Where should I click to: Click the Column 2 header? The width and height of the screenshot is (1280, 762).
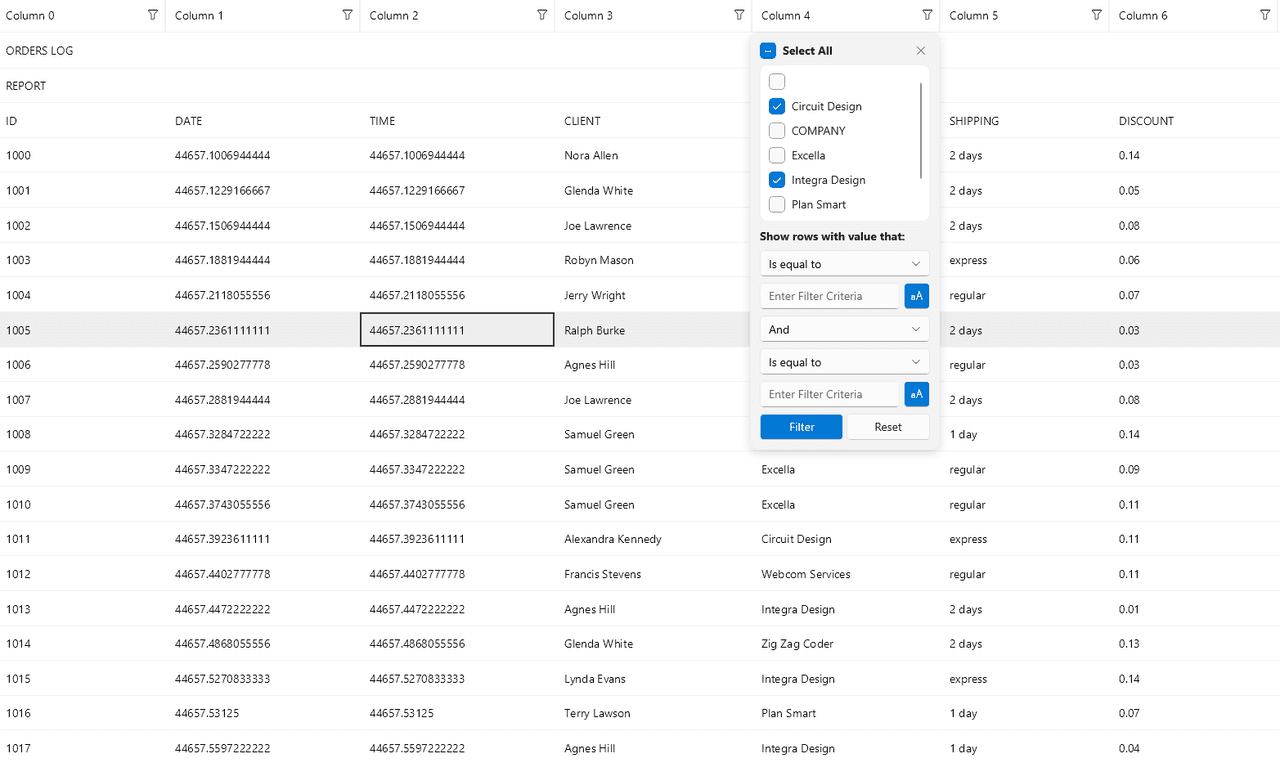(x=457, y=16)
